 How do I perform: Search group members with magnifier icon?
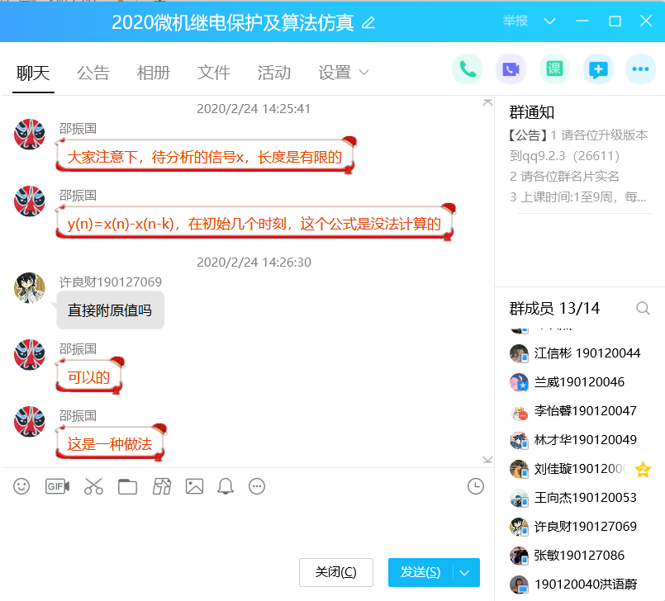click(643, 308)
